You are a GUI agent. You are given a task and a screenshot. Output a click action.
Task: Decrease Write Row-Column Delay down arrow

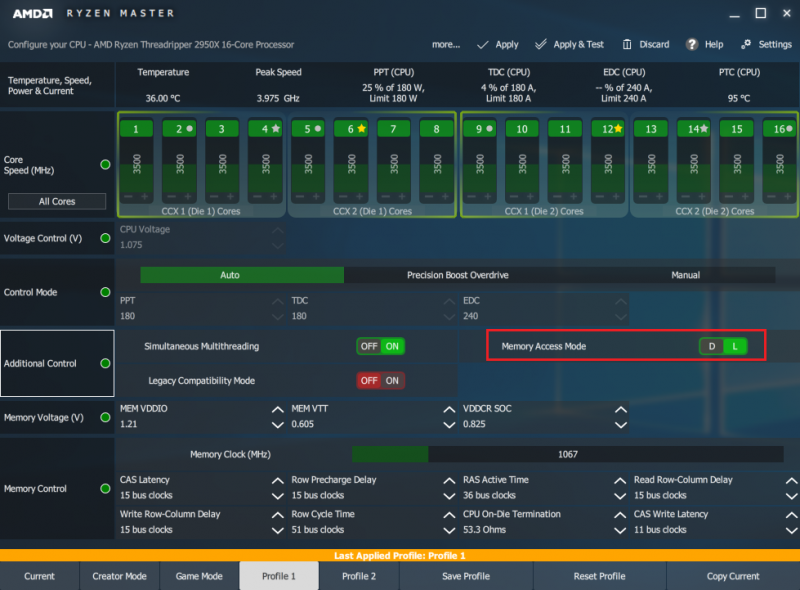coord(278,530)
